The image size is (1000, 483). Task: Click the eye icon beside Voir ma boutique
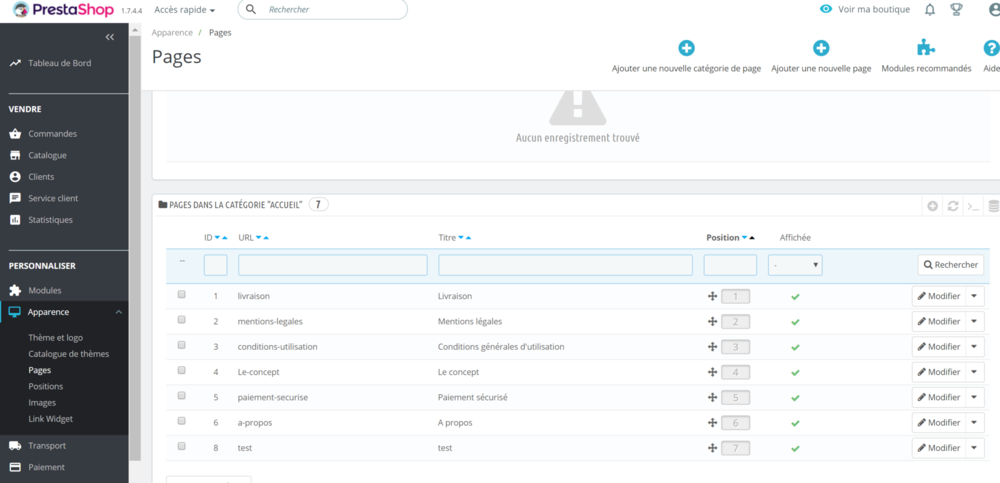826,10
